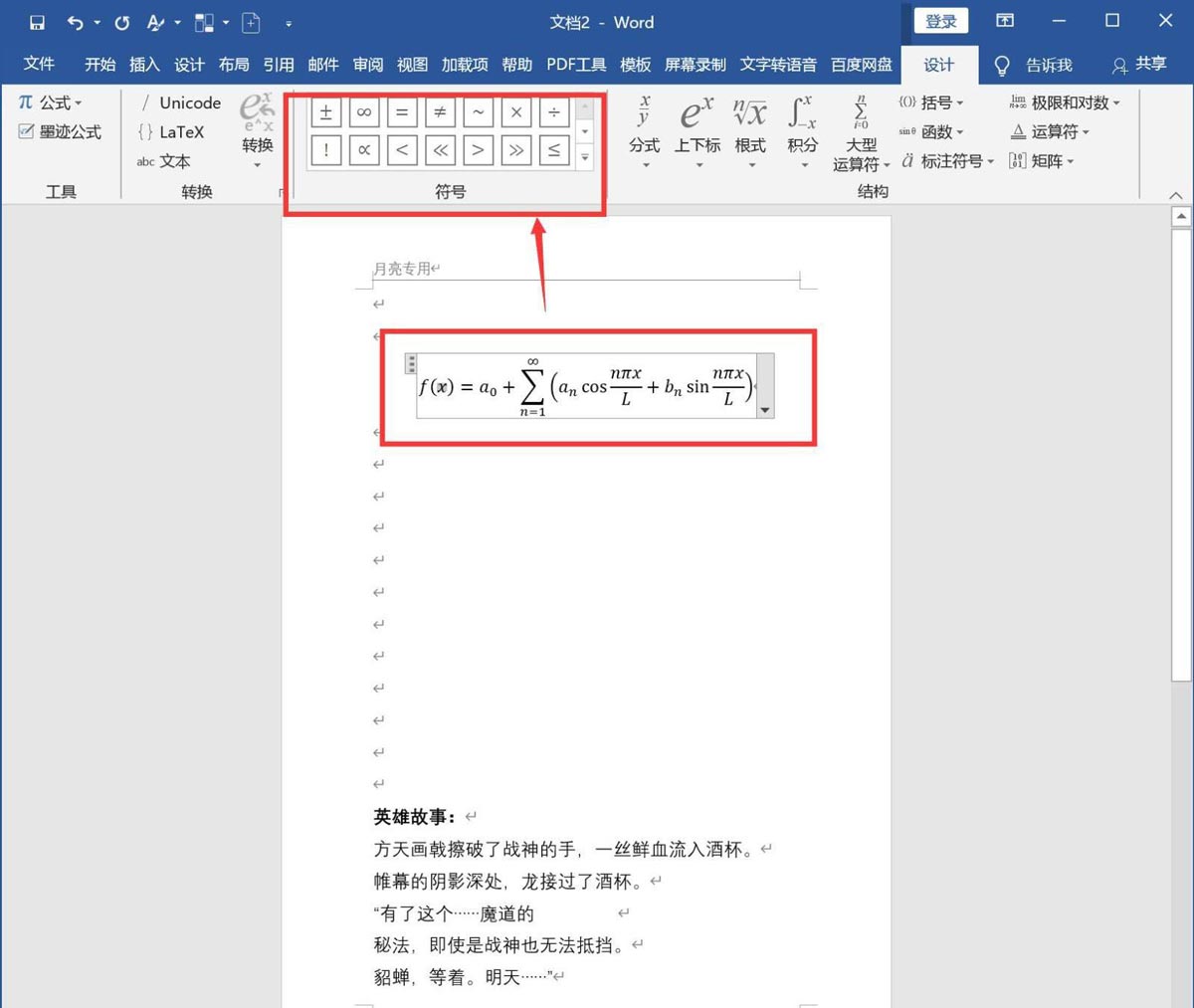
Task: Click the 登录 sign-in button
Action: click(x=939, y=20)
